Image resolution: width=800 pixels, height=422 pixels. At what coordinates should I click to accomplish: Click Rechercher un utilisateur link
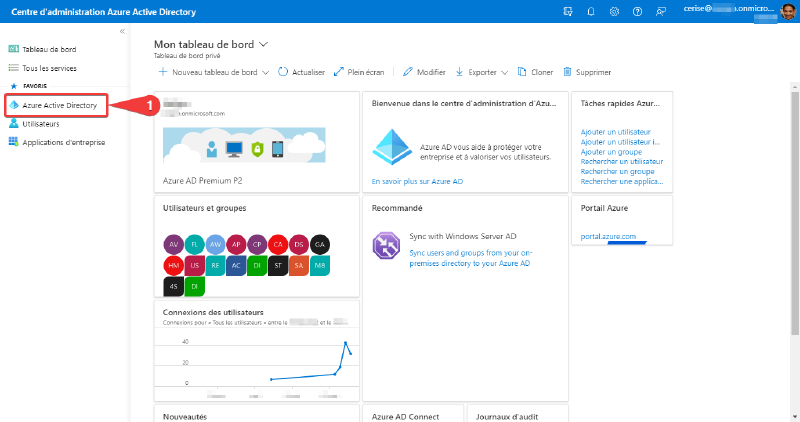(622, 161)
